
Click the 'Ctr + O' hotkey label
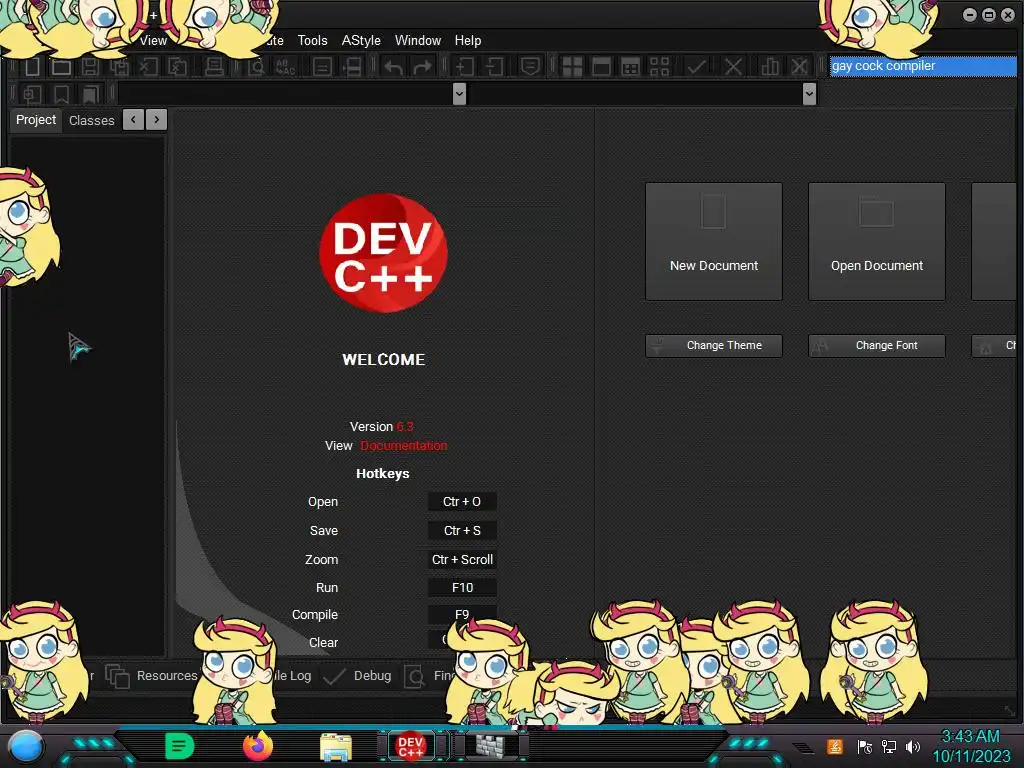462,502
